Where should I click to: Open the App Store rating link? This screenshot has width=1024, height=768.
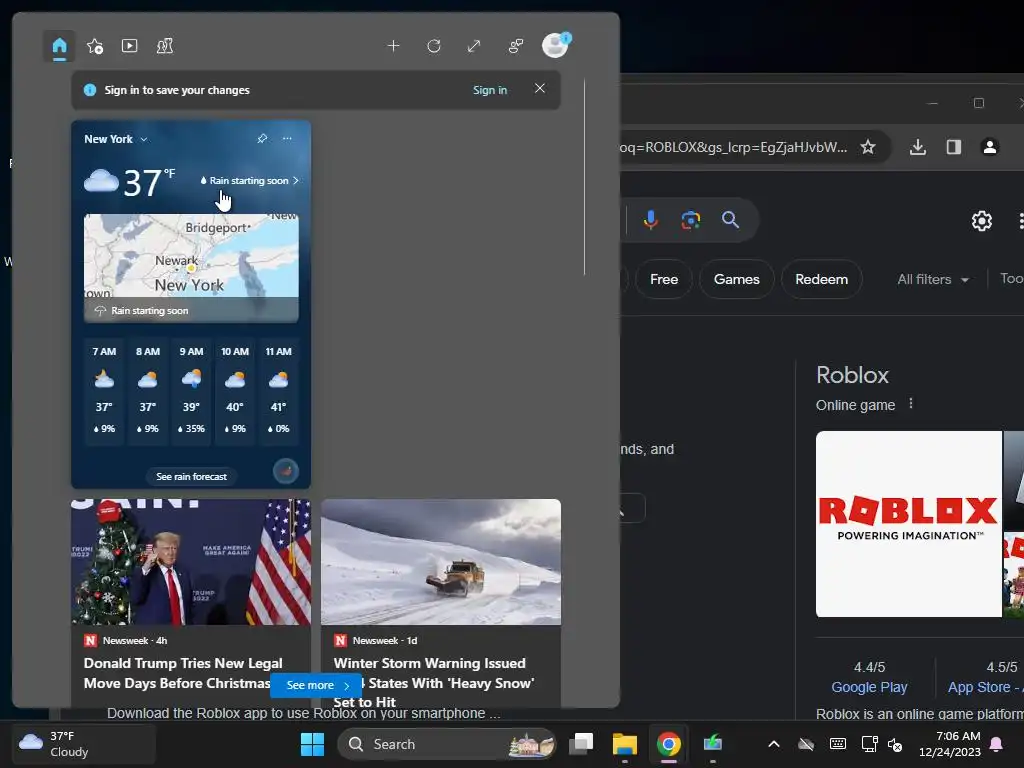click(x=983, y=687)
